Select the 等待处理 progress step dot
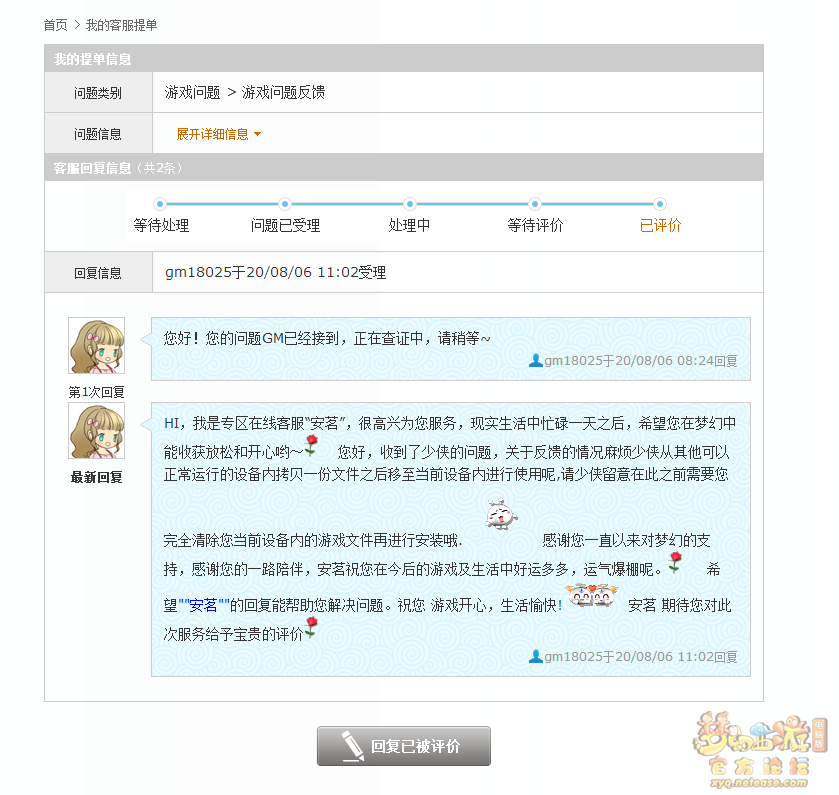Viewport: 839px width, 795px height. [159, 204]
